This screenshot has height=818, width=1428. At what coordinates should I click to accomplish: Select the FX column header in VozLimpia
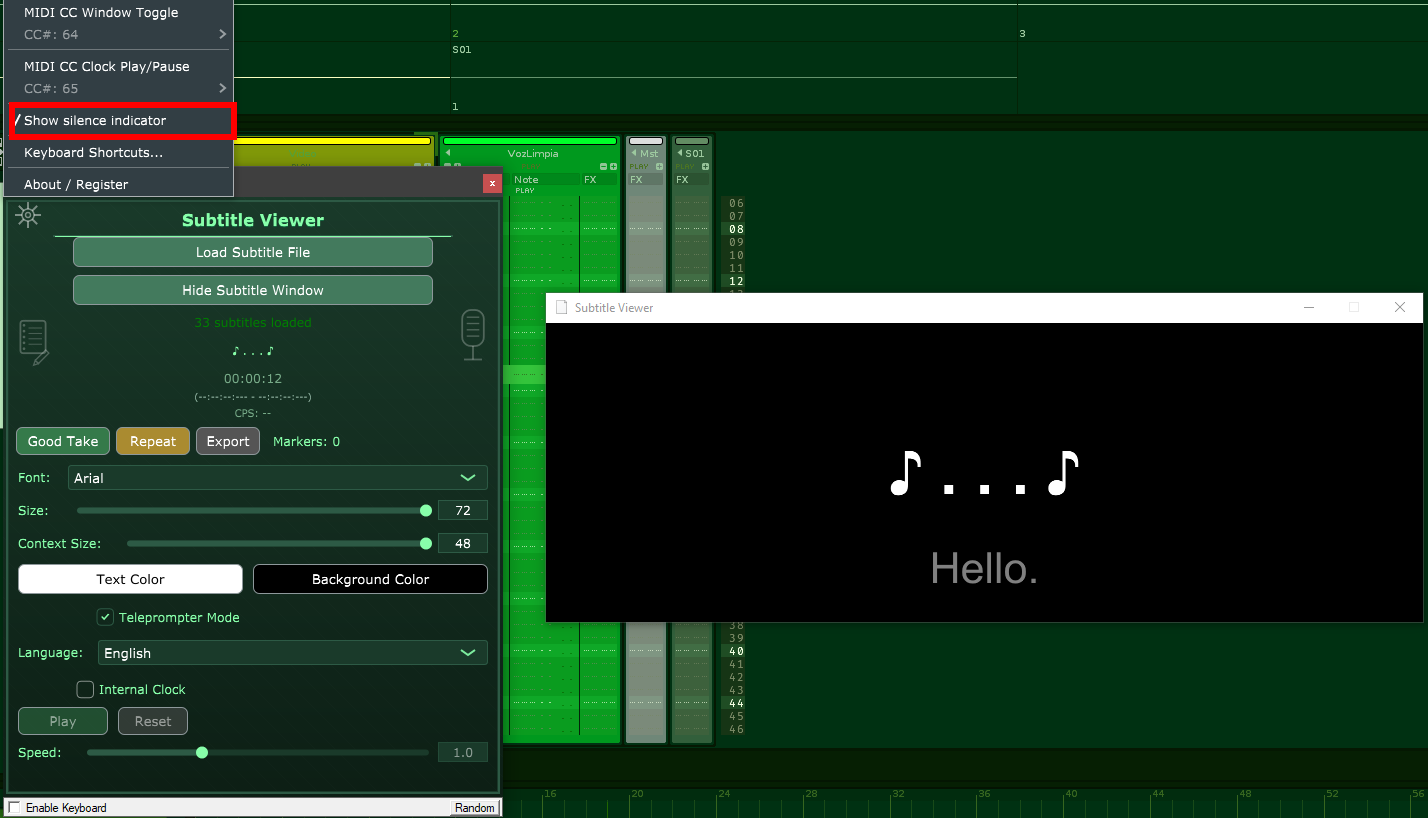click(x=600, y=180)
